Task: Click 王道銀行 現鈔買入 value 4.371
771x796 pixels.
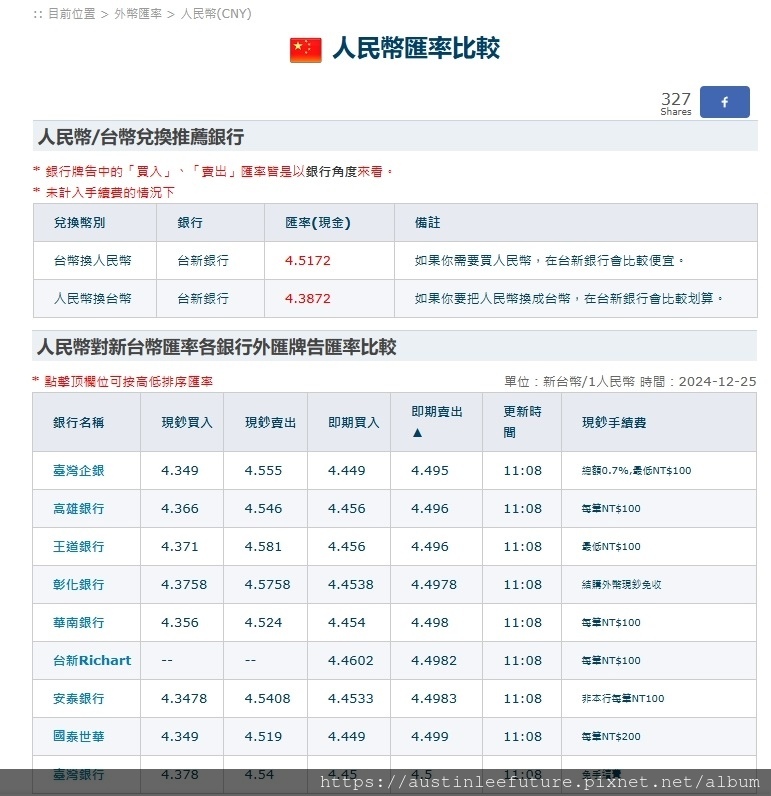Action: tap(180, 547)
